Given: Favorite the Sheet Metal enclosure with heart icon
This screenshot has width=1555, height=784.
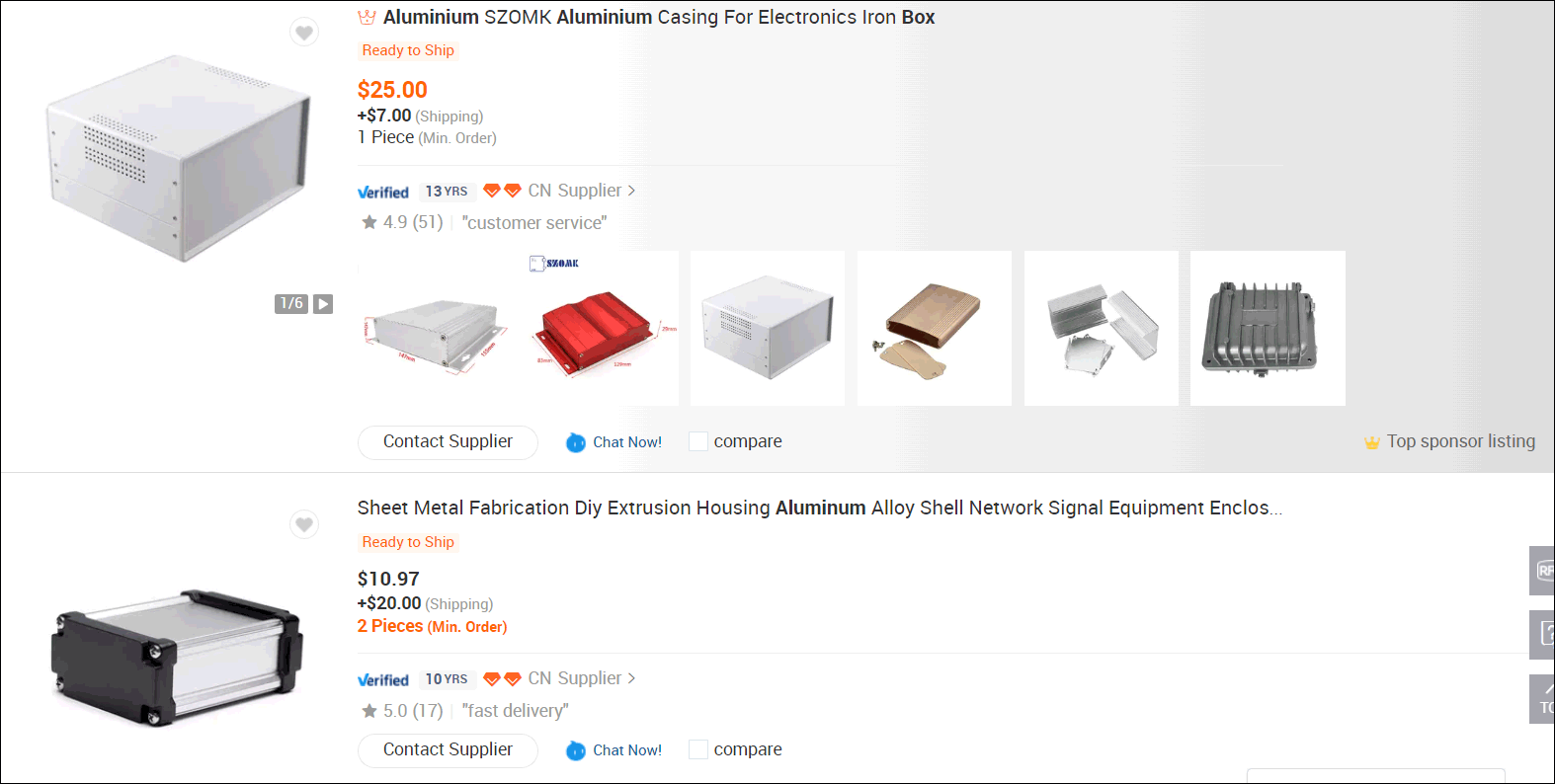Looking at the screenshot, I should [304, 524].
